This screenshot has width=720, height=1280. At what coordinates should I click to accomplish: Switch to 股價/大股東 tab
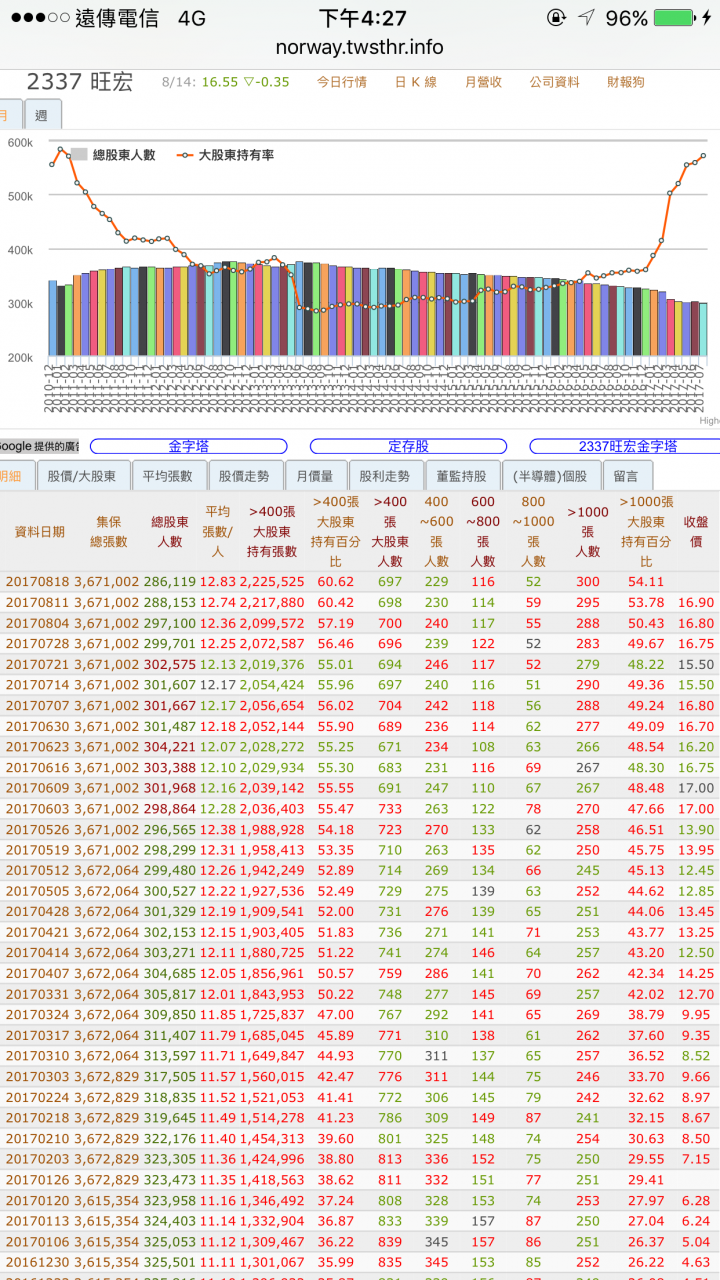click(x=83, y=476)
